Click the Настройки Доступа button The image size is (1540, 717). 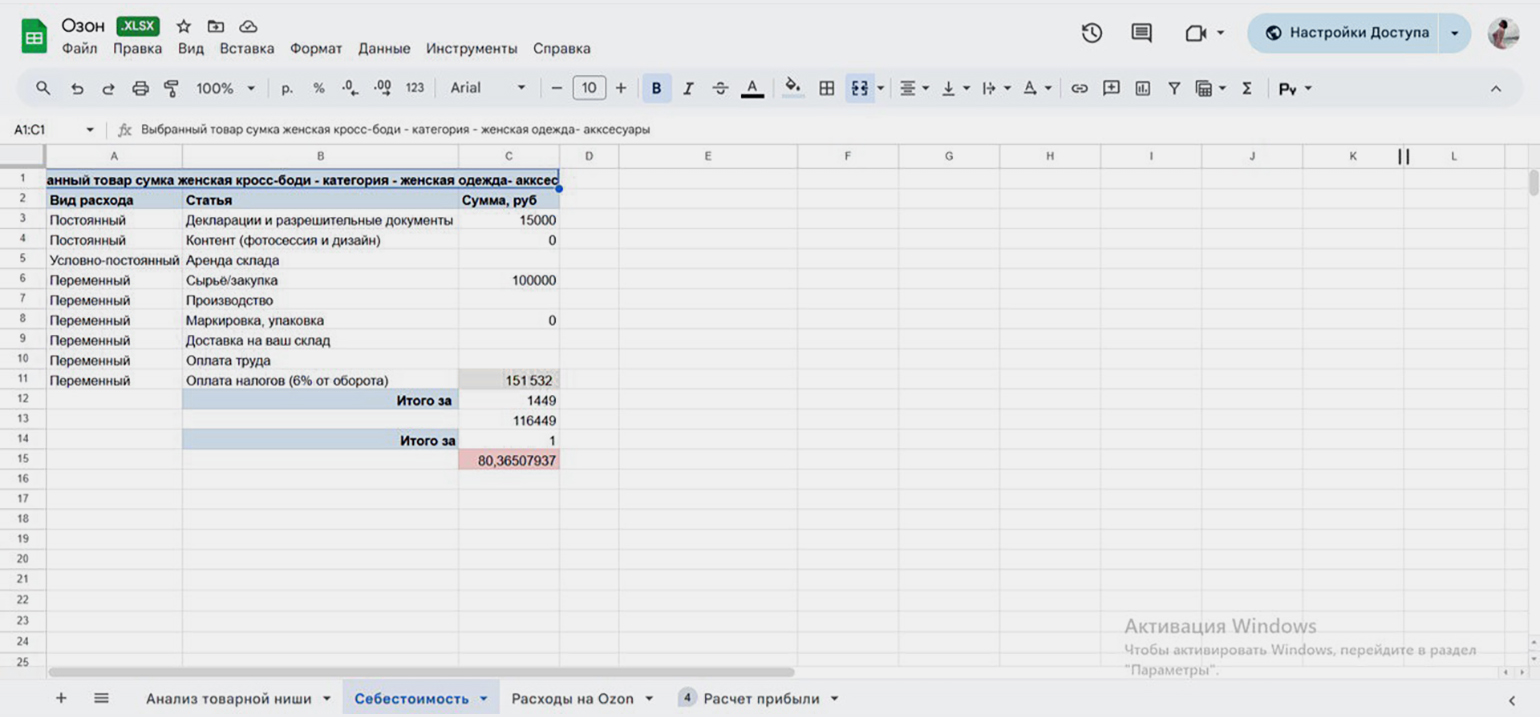point(1346,33)
